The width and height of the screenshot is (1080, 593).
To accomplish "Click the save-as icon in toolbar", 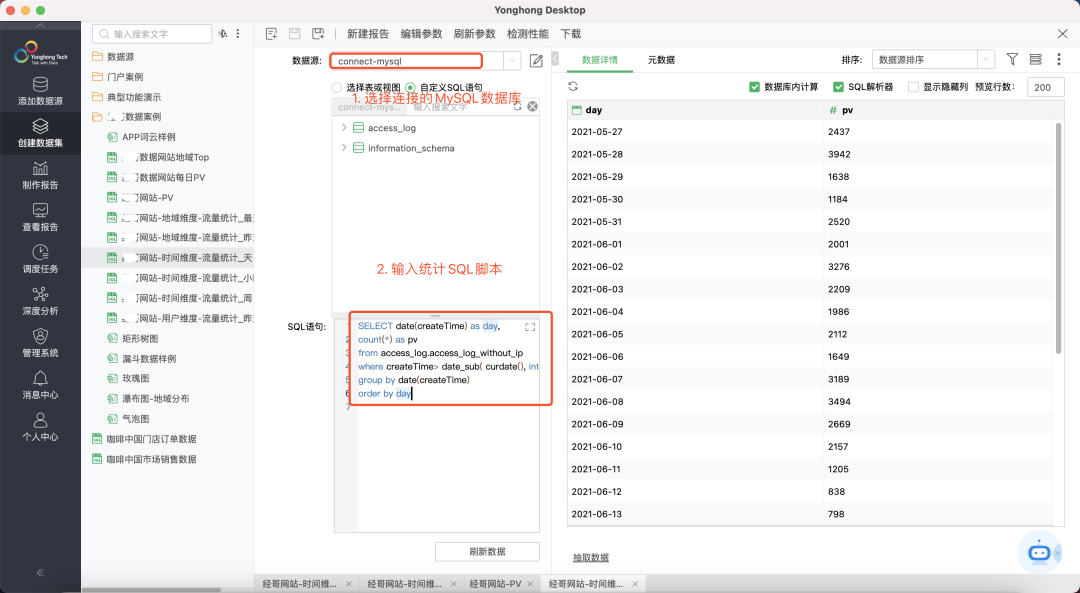I will [318, 34].
